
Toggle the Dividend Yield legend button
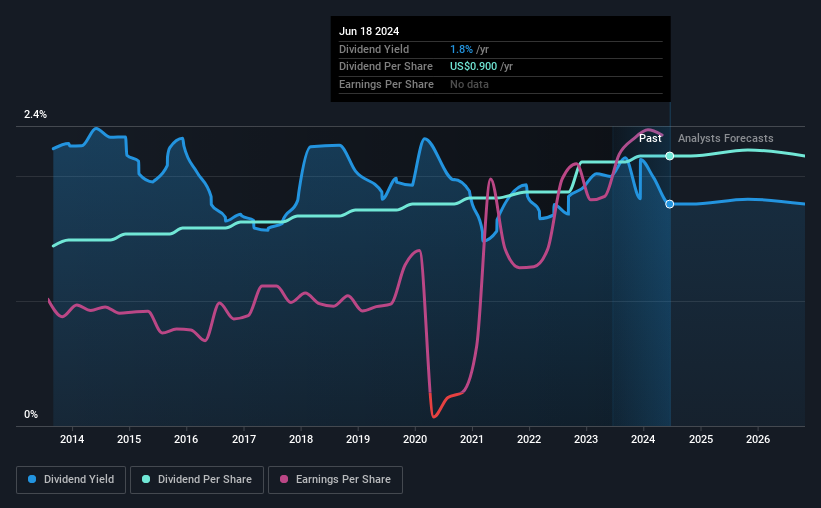click(x=71, y=480)
